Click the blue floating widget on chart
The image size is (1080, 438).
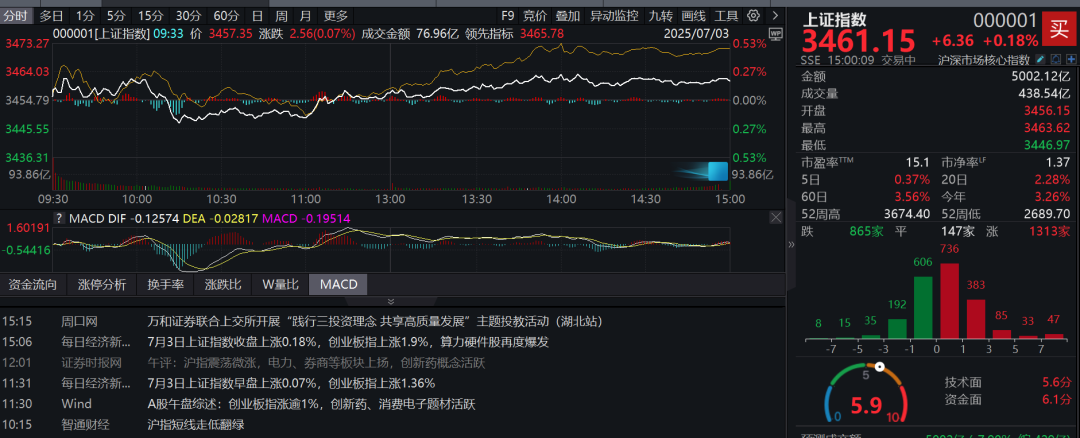tap(717, 171)
